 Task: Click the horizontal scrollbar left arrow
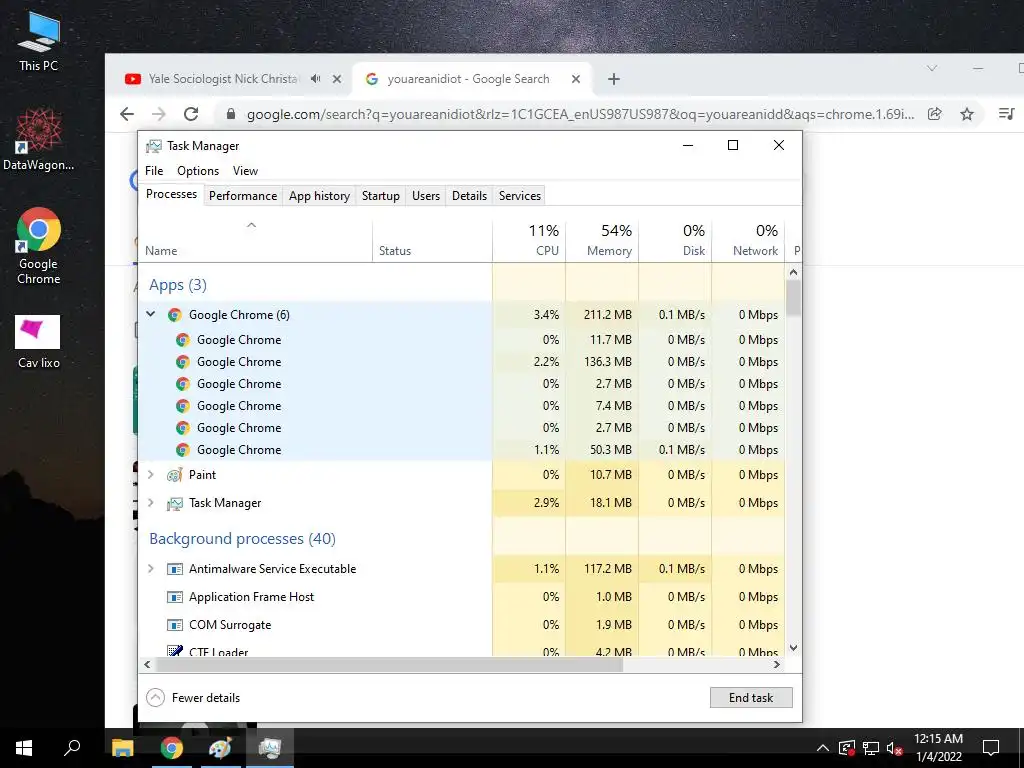tap(148, 664)
